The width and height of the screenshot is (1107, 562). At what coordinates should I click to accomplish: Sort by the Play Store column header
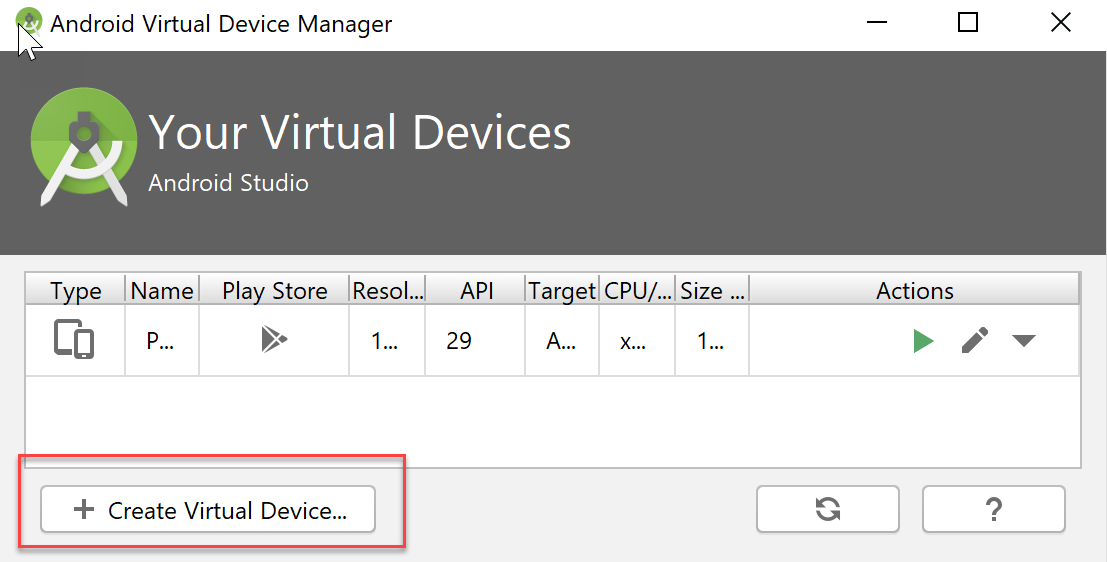pyautogui.click(x=275, y=290)
